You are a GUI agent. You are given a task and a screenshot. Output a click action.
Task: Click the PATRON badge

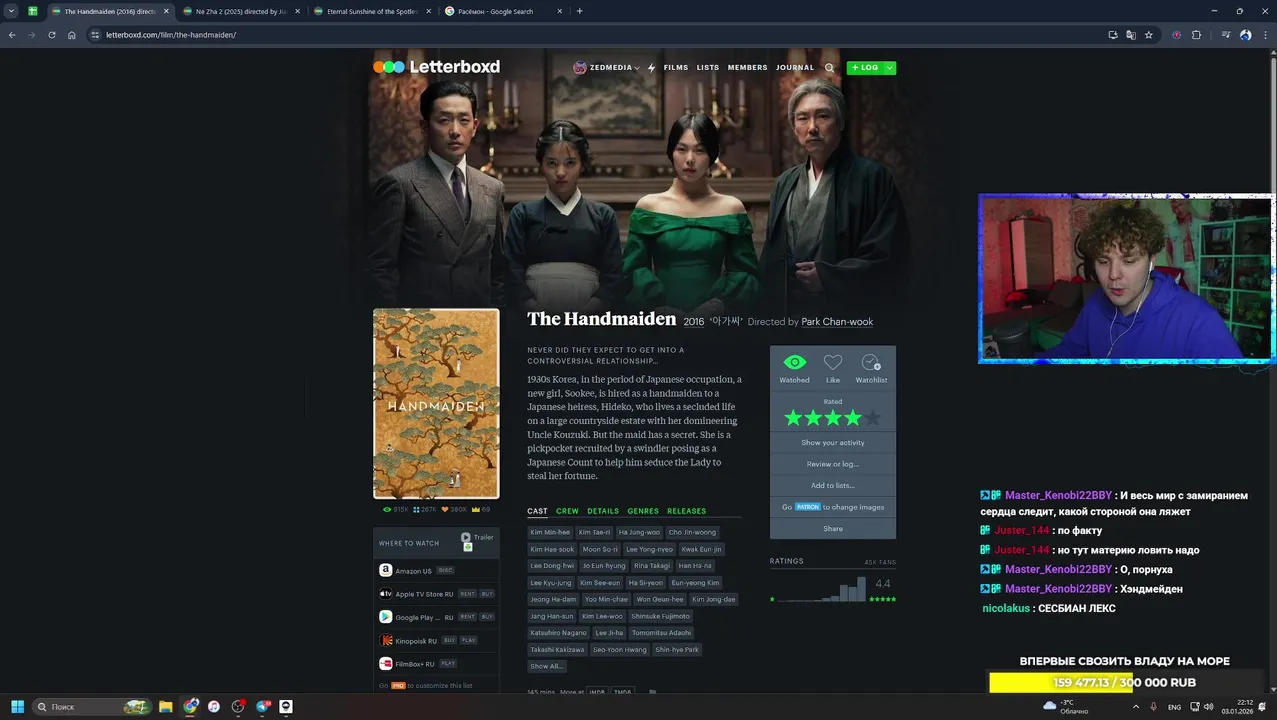coord(807,507)
